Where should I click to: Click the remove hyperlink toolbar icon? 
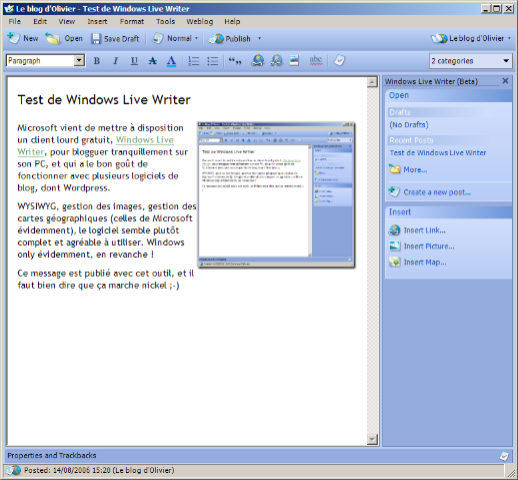[x=276, y=61]
